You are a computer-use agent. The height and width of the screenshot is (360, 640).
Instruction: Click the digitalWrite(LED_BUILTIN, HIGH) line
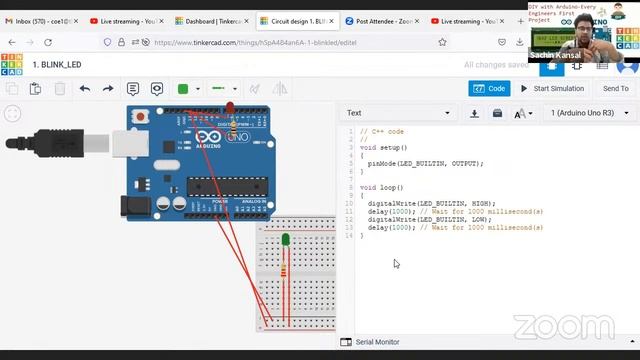[431, 204]
